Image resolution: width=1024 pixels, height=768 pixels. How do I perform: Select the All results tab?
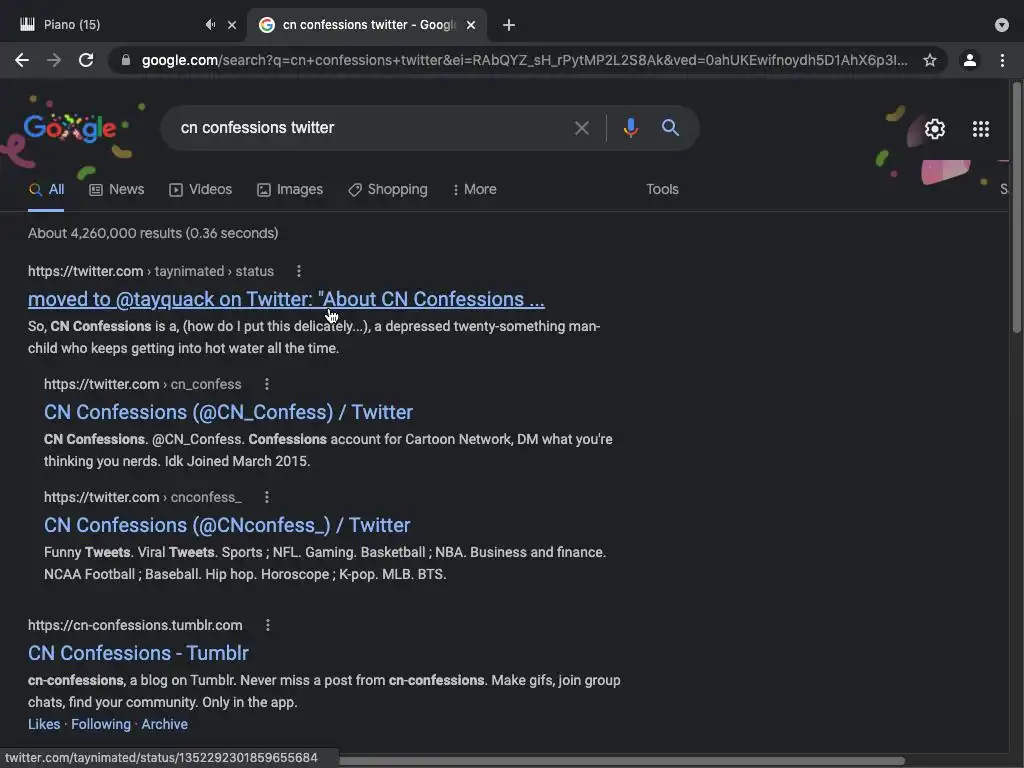pyautogui.click(x=46, y=189)
